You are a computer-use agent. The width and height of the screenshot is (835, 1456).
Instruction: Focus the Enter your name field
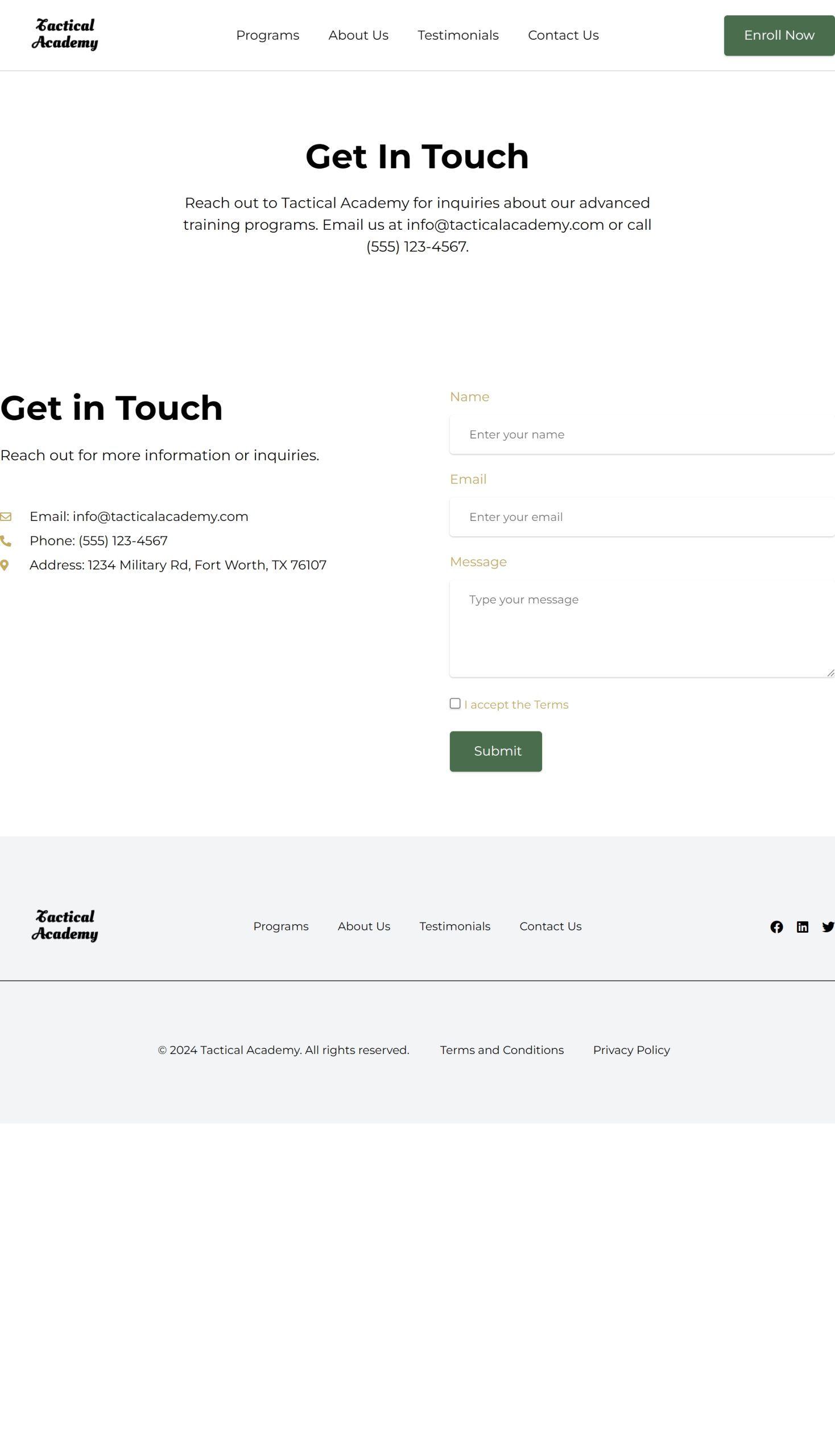(x=642, y=435)
